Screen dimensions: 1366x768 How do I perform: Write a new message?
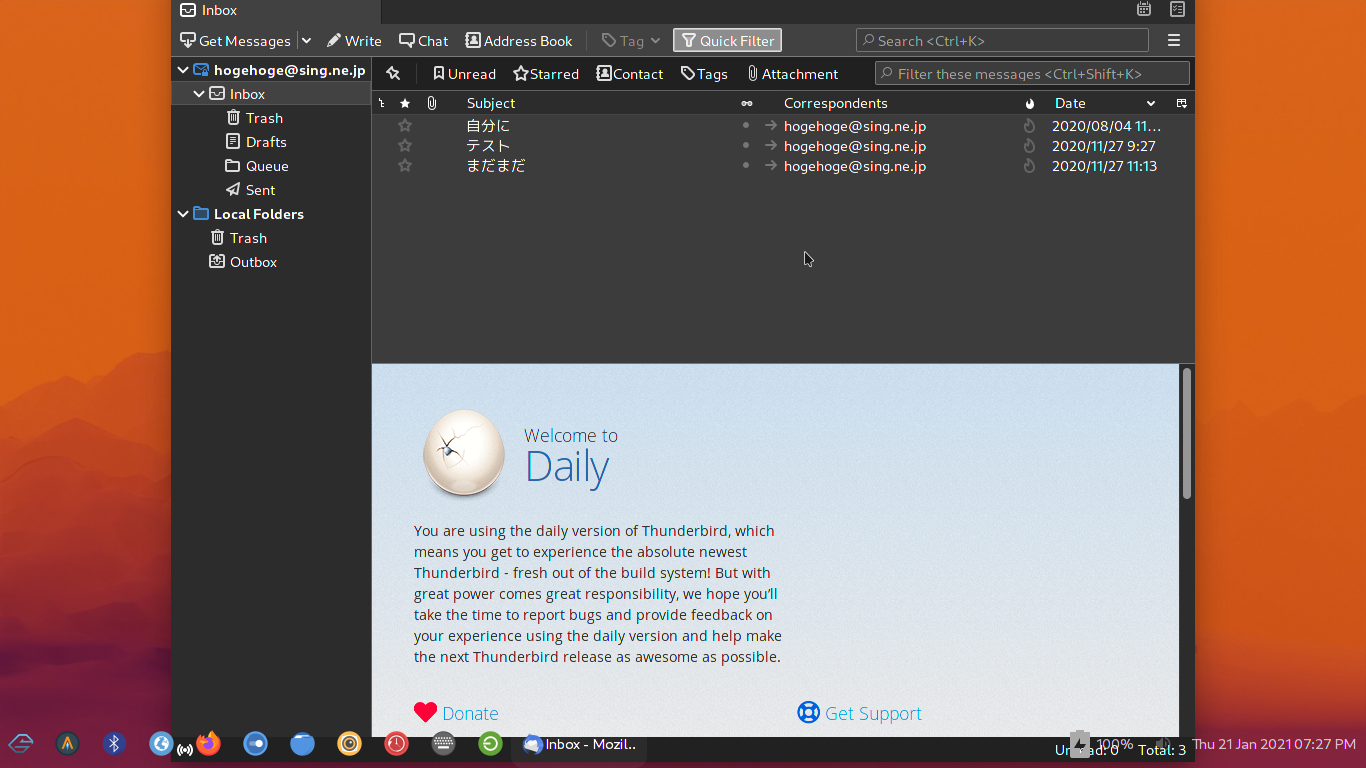(x=354, y=41)
